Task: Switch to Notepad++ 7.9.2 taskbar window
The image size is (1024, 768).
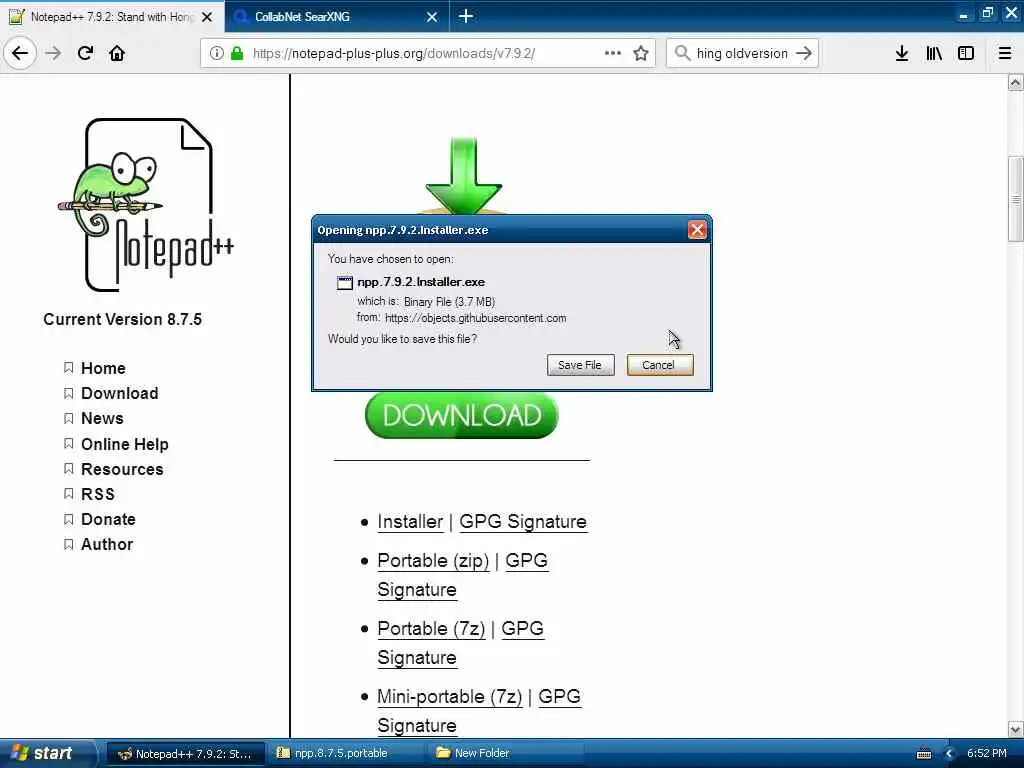Action: tap(185, 754)
